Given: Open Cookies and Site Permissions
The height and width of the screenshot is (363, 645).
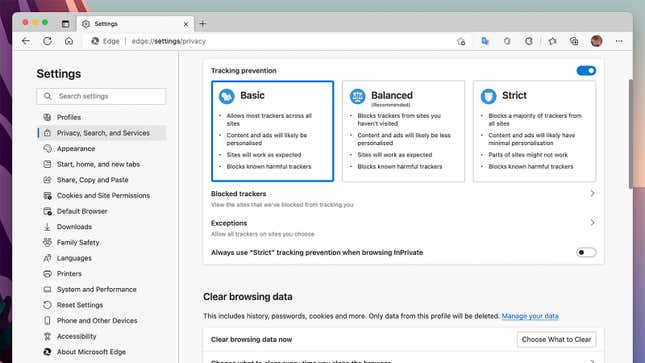Looking at the screenshot, I should point(102,195).
